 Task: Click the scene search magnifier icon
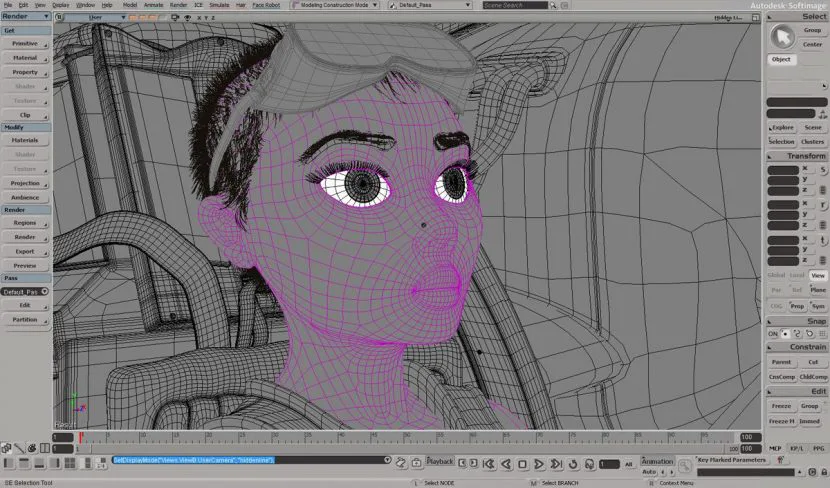[x=553, y=5]
